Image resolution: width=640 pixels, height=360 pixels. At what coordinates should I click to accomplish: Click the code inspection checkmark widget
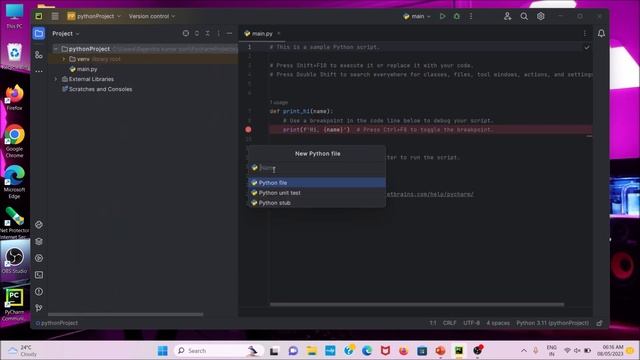(587, 47)
